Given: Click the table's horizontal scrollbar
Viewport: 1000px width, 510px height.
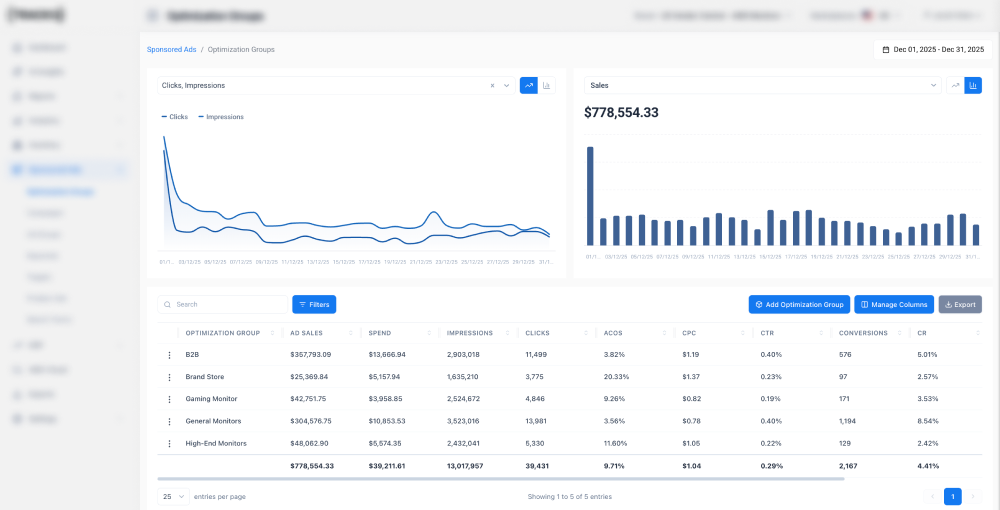Looking at the screenshot, I should (501, 479).
